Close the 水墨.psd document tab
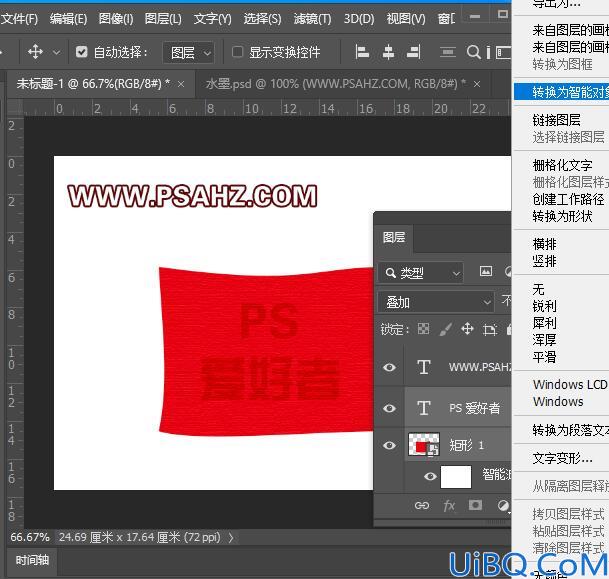Screen dimensions: 609x579 click(477, 84)
